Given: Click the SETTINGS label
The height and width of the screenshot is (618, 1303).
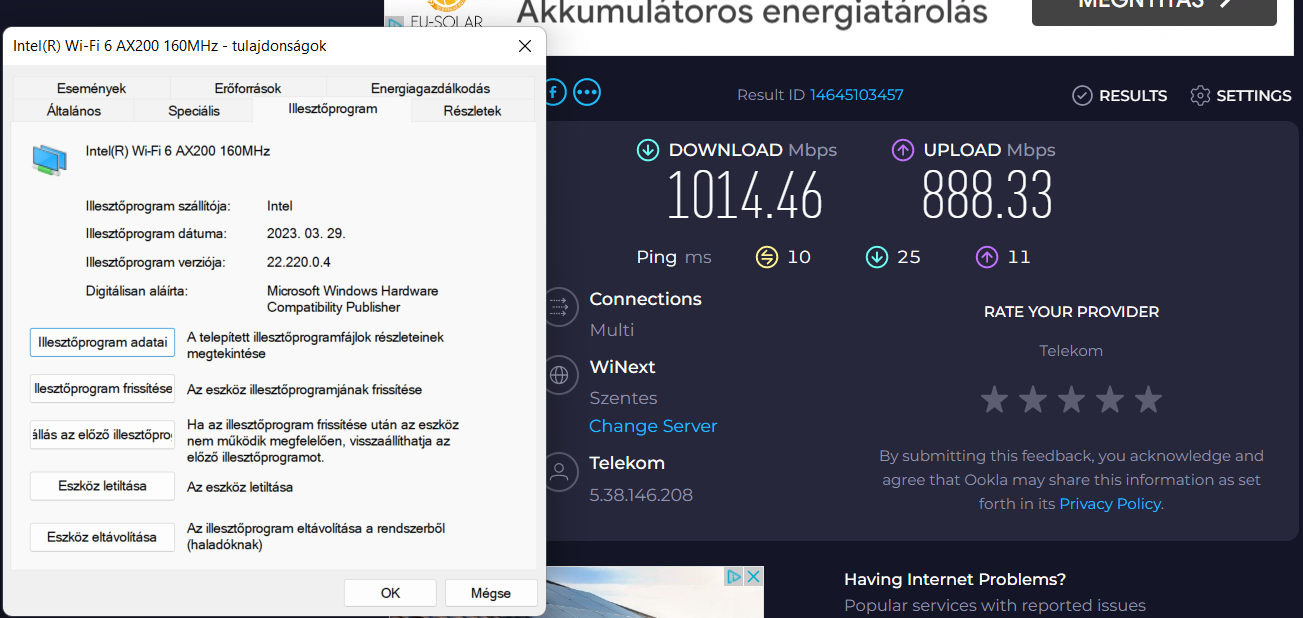Looking at the screenshot, I should click(x=1254, y=96).
